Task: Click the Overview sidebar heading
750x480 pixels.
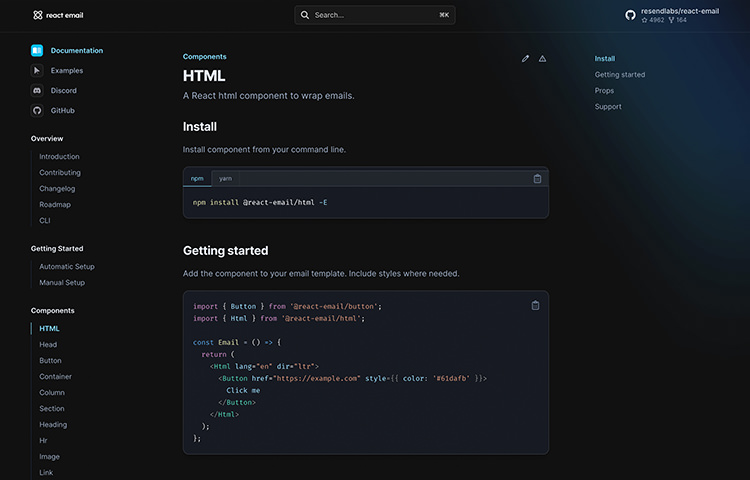Action: tap(47, 139)
